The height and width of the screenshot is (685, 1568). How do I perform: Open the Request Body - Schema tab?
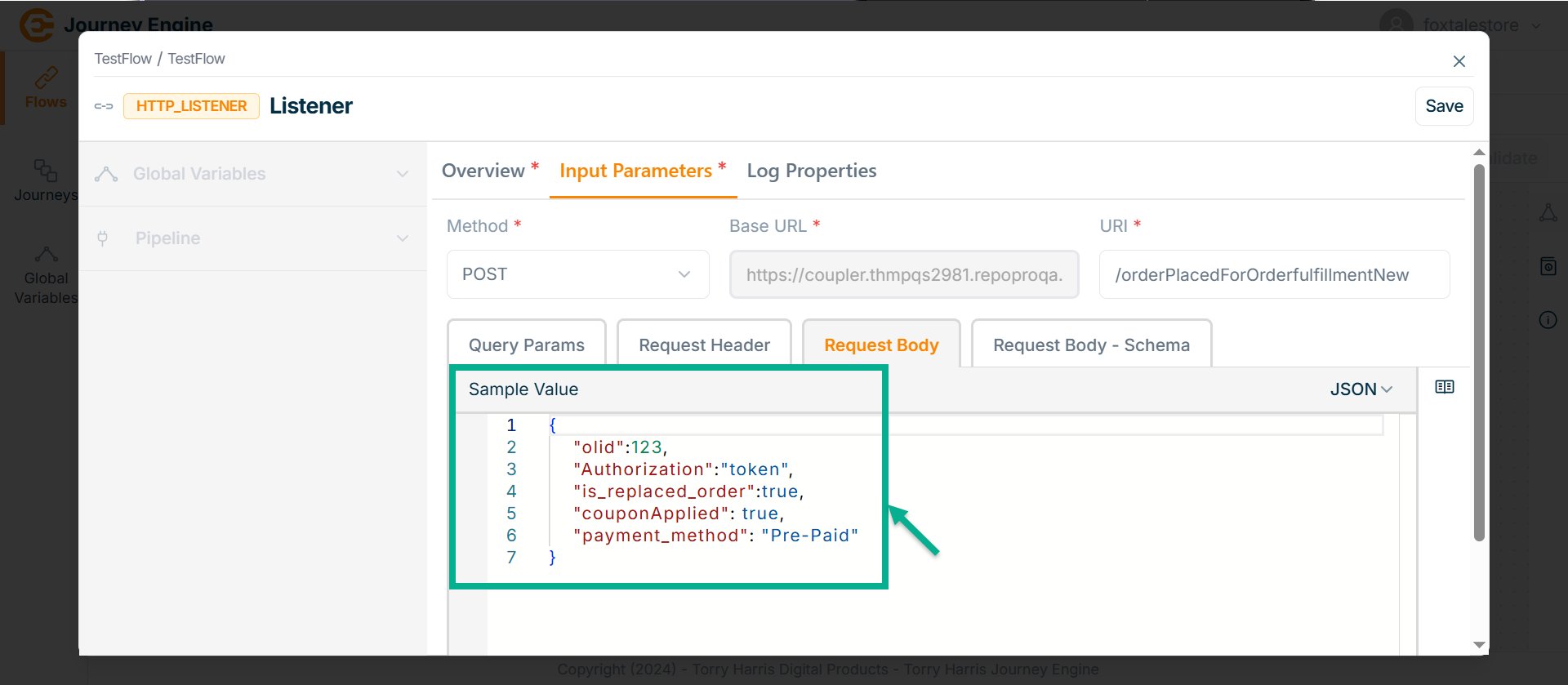pyautogui.click(x=1090, y=345)
